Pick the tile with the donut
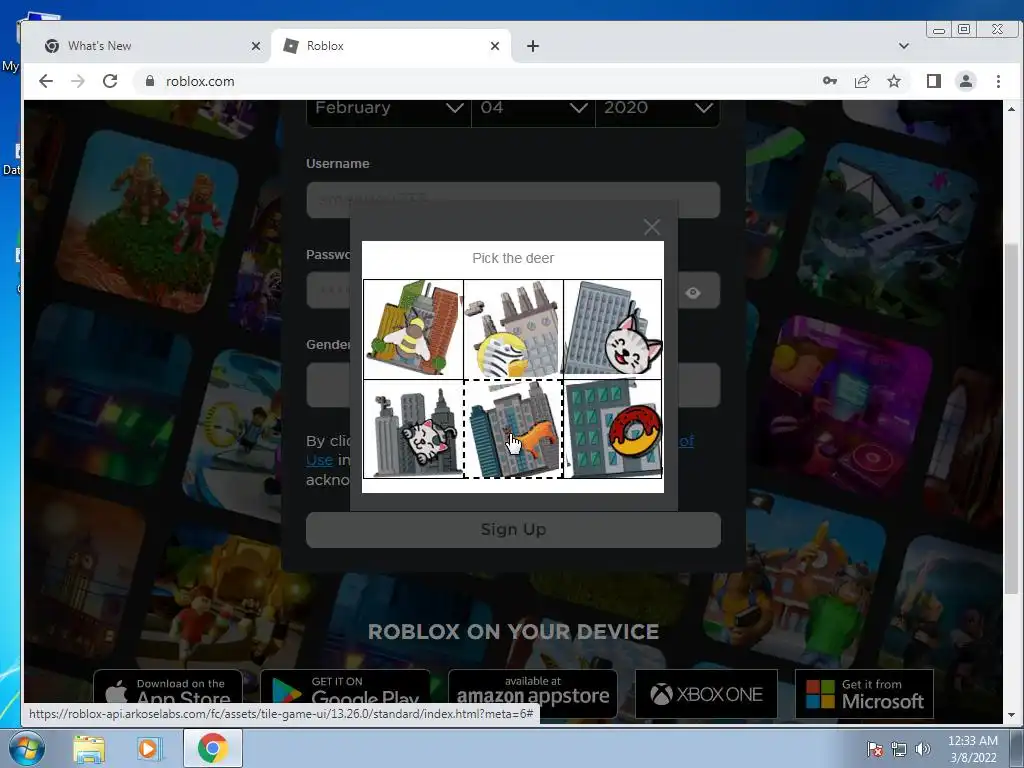Viewport: 1024px width, 768px height. (613, 429)
